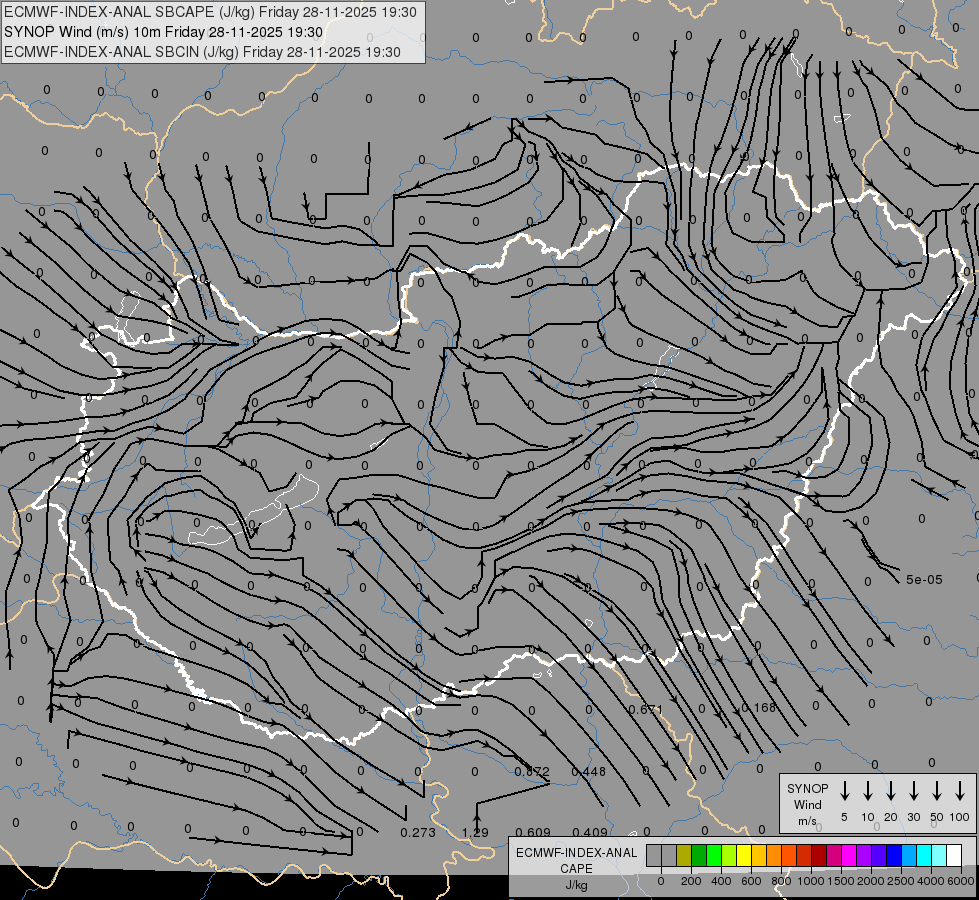Image resolution: width=979 pixels, height=900 pixels.
Task: Click the 0.409 value on the map
Action: point(590,832)
